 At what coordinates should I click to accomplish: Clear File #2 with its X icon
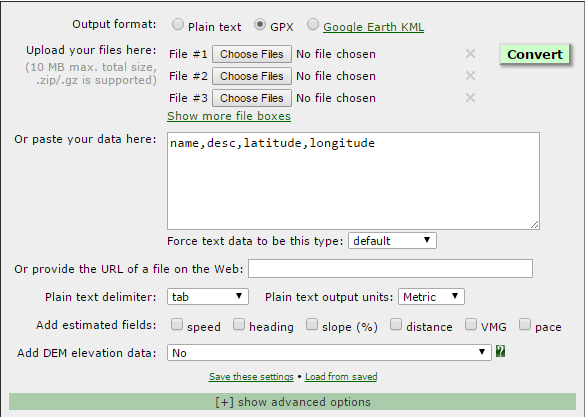[470, 76]
